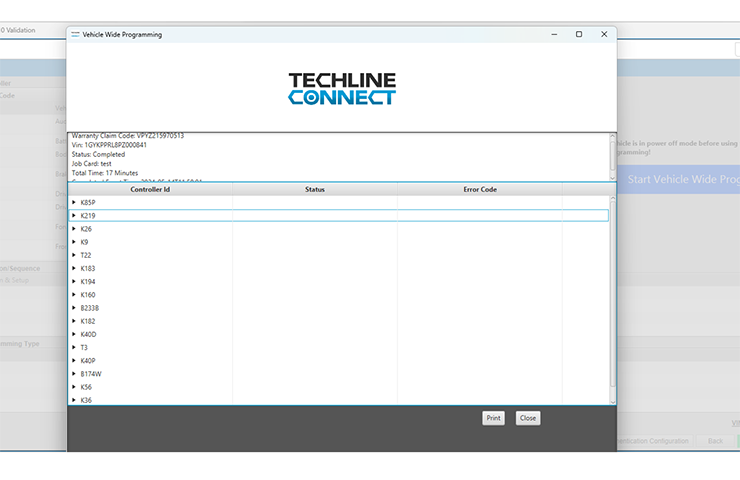The image size is (740, 480).
Task: Select the B174W controller label
Action: tap(91, 374)
